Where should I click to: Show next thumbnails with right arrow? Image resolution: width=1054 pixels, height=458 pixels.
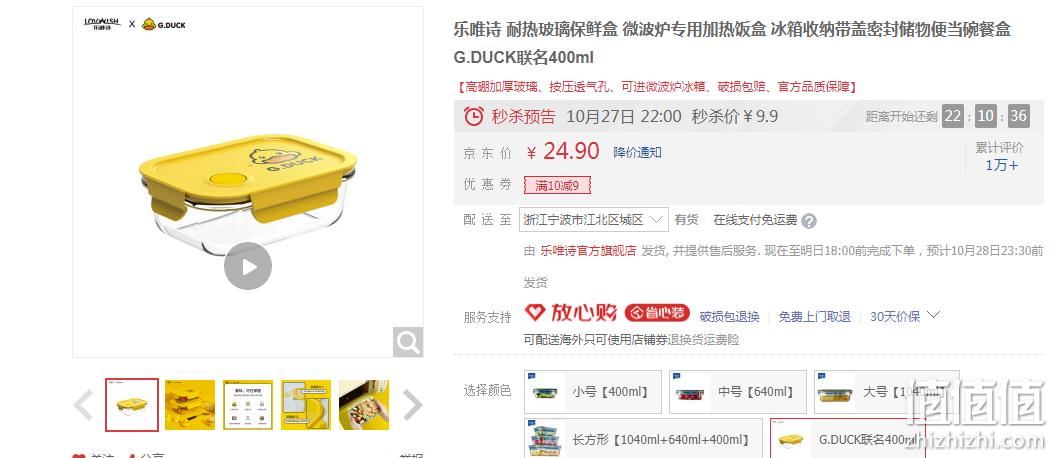412,405
